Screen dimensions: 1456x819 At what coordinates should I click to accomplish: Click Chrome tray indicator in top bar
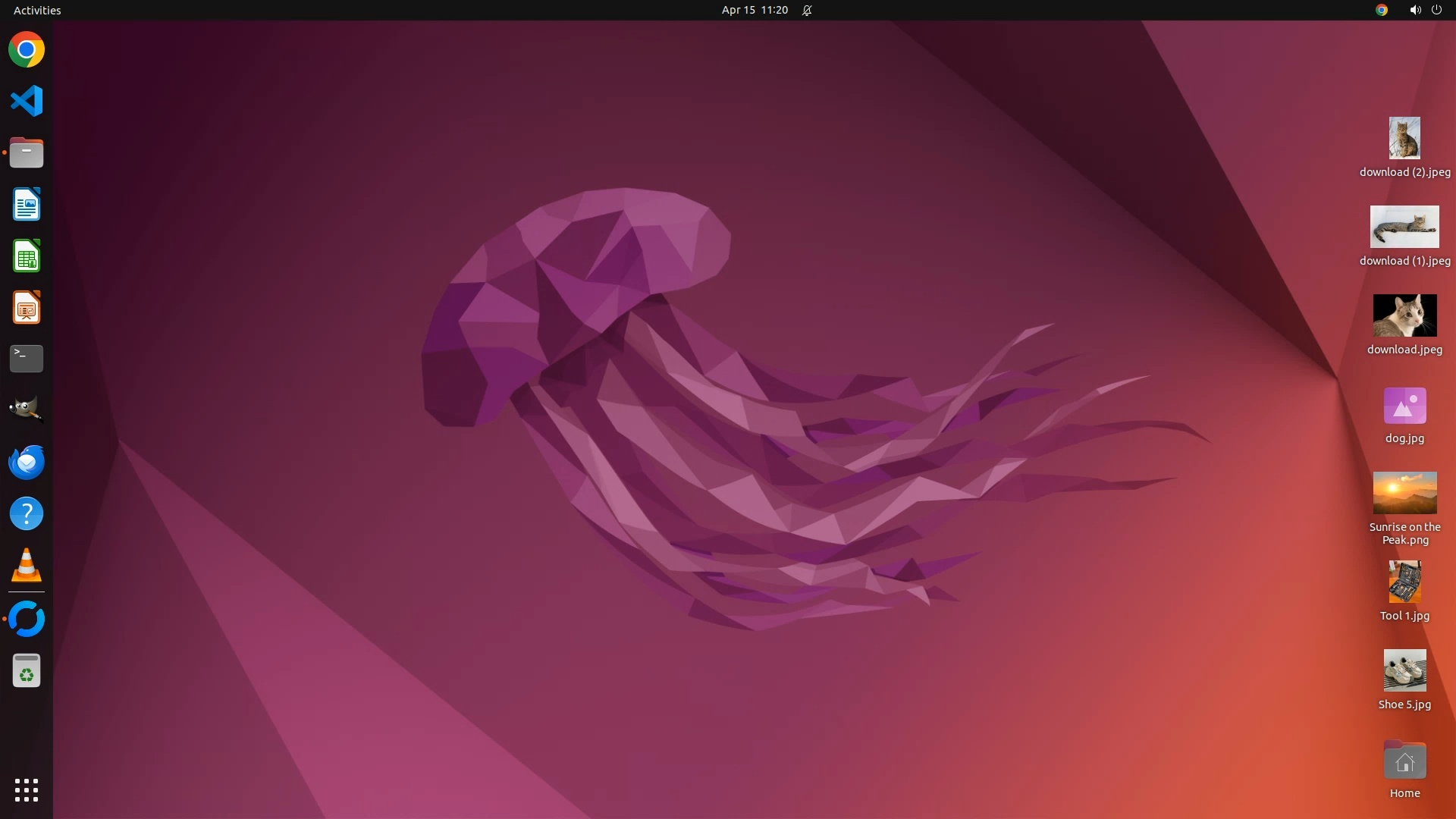coord(1382,10)
